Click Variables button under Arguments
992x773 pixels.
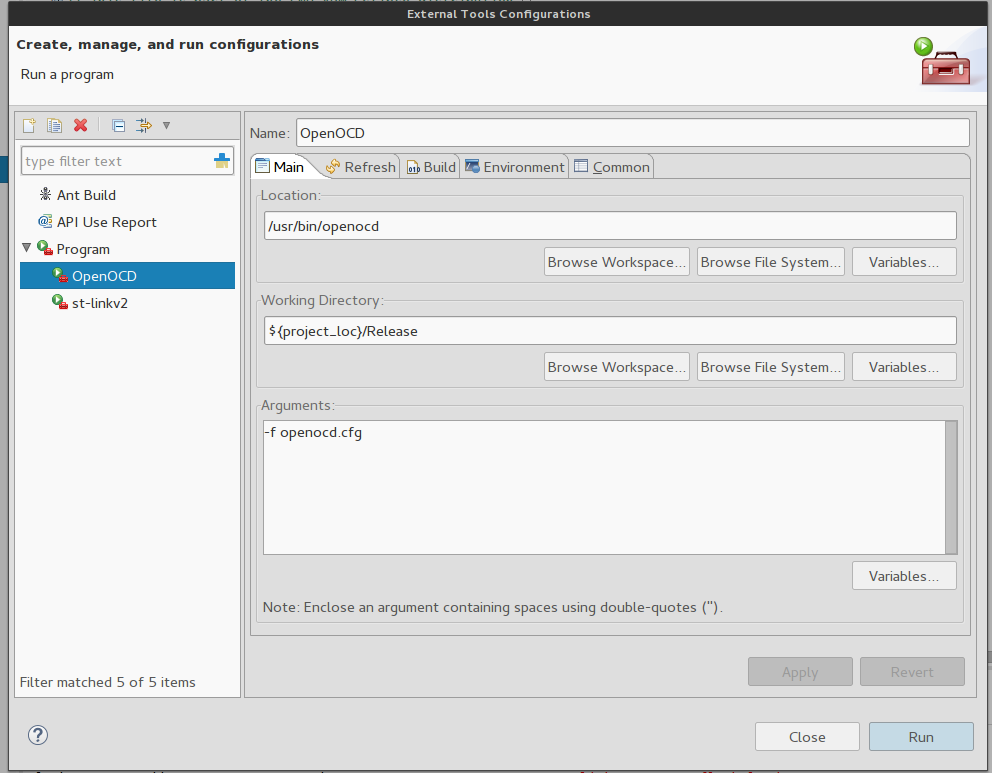click(x=904, y=576)
